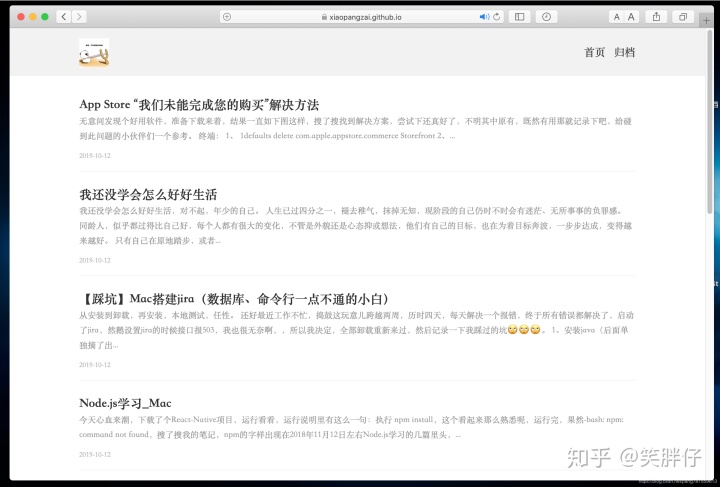720x487 pixels.
Task: Minimize the Safari window with yellow button
Action: tap(33, 17)
